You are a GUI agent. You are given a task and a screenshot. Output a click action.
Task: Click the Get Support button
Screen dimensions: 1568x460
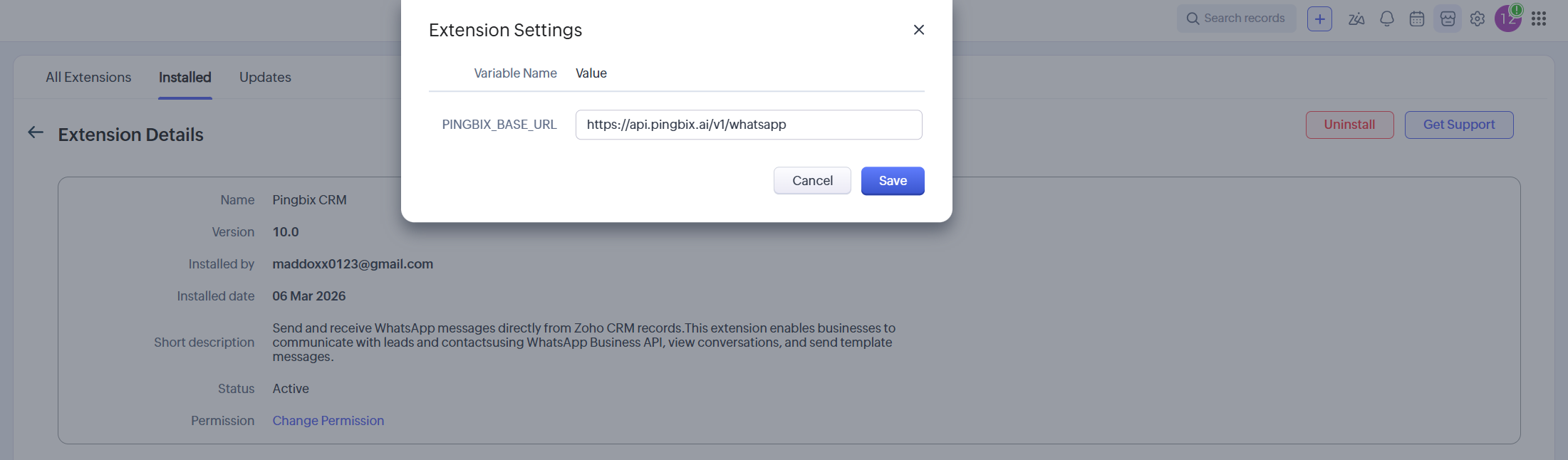point(1459,125)
